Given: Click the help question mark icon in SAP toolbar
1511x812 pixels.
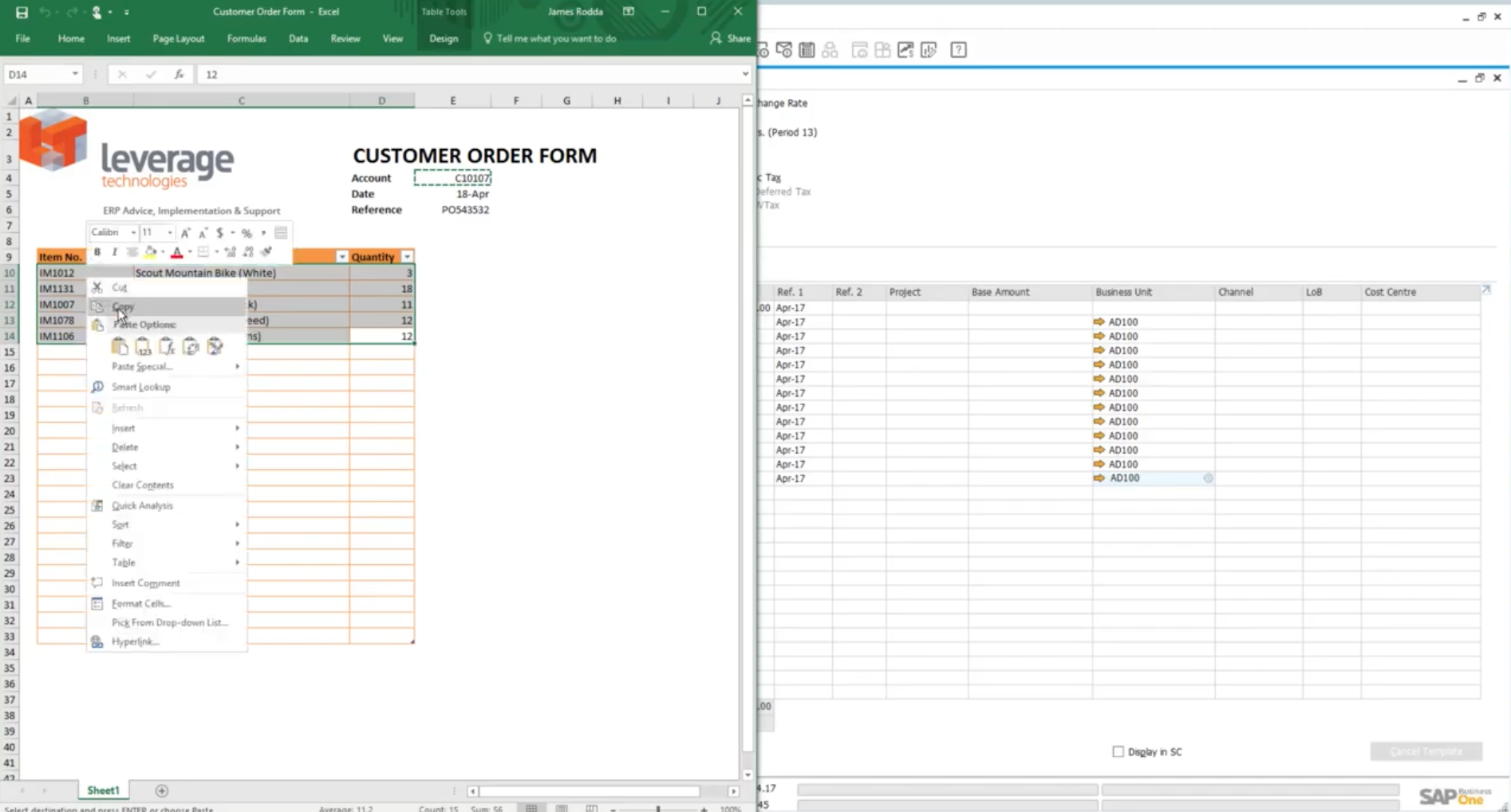Looking at the screenshot, I should tap(959, 50).
